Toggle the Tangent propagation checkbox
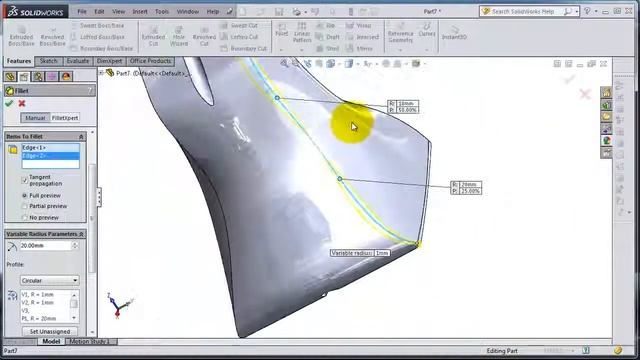Viewport: 640px width, 360px height. 24,180
